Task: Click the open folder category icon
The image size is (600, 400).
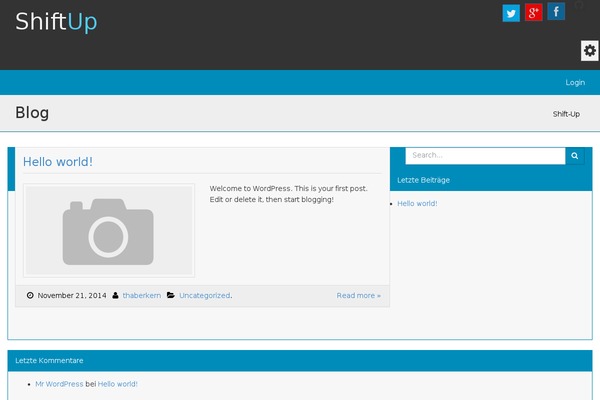Action: coord(171,295)
